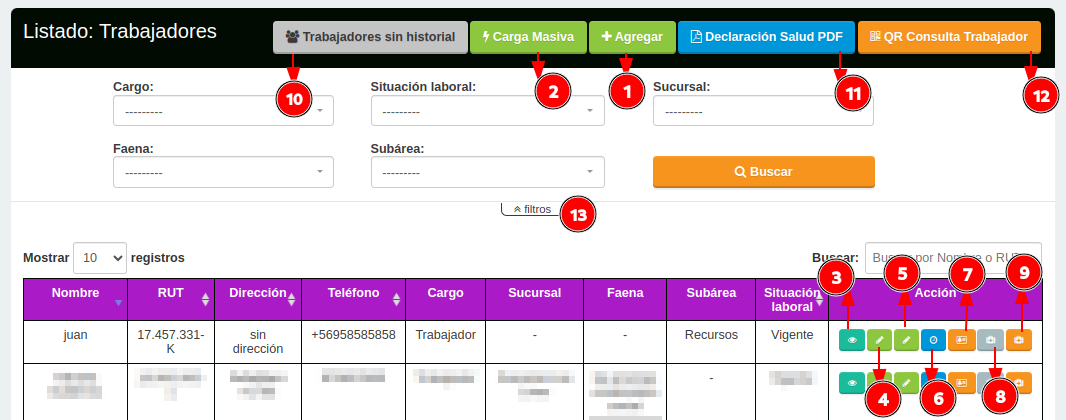1066x420 pixels.
Task: Click RUT cell 17.457.331-K
Action: pos(171,342)
